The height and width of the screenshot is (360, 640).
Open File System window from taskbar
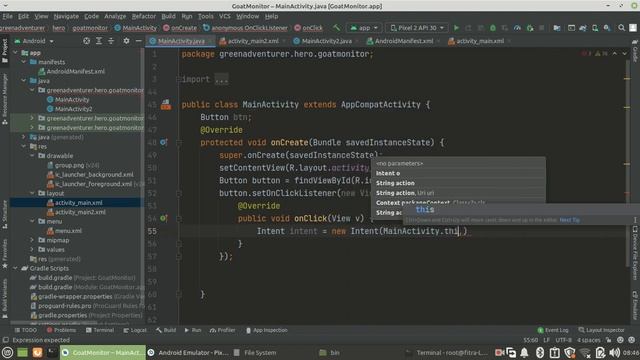point(255,353)
